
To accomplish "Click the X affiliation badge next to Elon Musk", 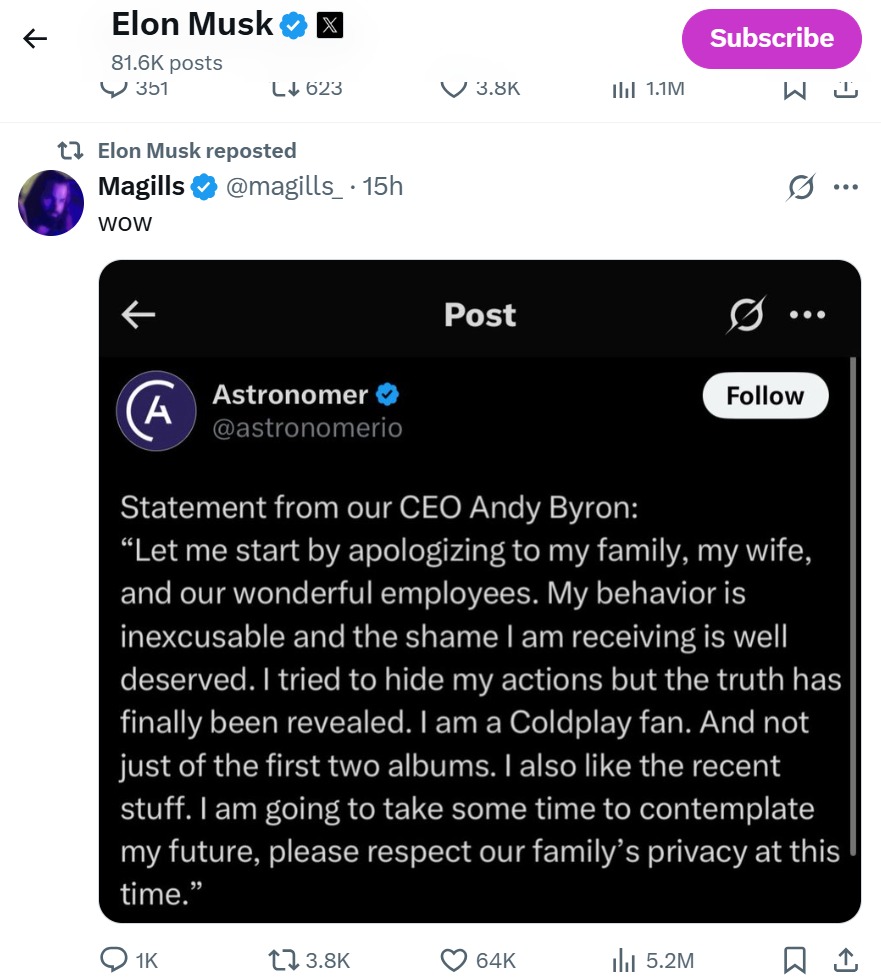I will tap(330, 26).
